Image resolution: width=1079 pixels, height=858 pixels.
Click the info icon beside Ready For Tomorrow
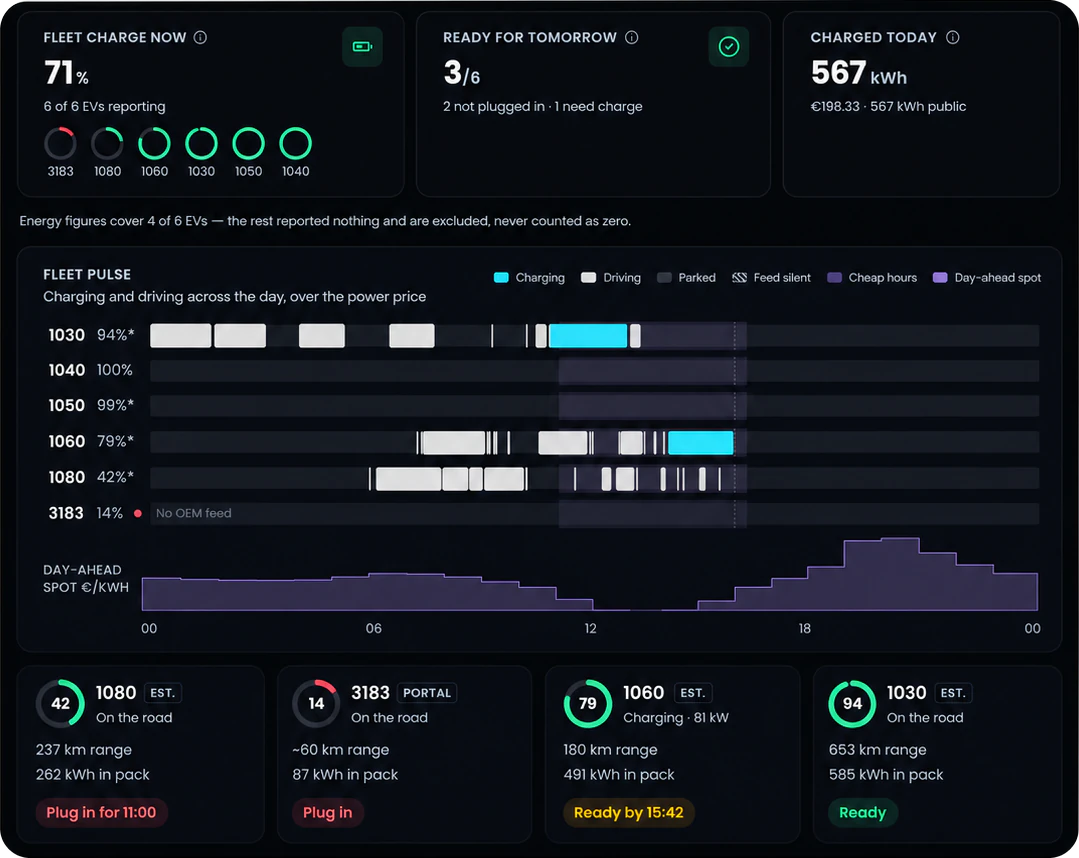coord(631,37)
